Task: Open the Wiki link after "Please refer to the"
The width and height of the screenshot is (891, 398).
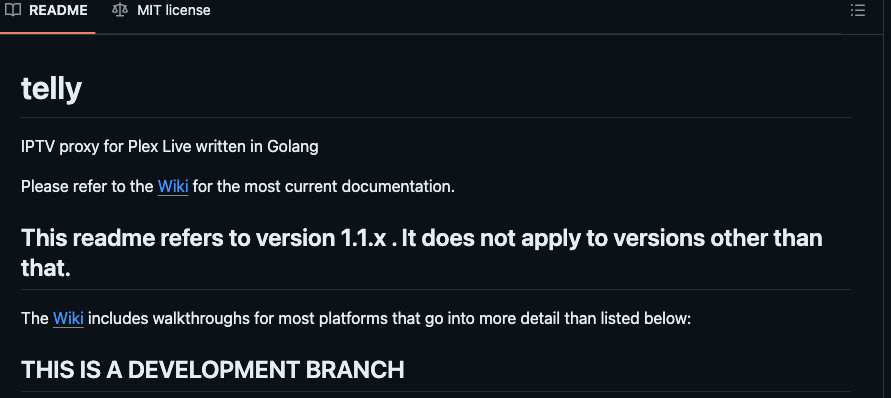Action: click(173, 186)
